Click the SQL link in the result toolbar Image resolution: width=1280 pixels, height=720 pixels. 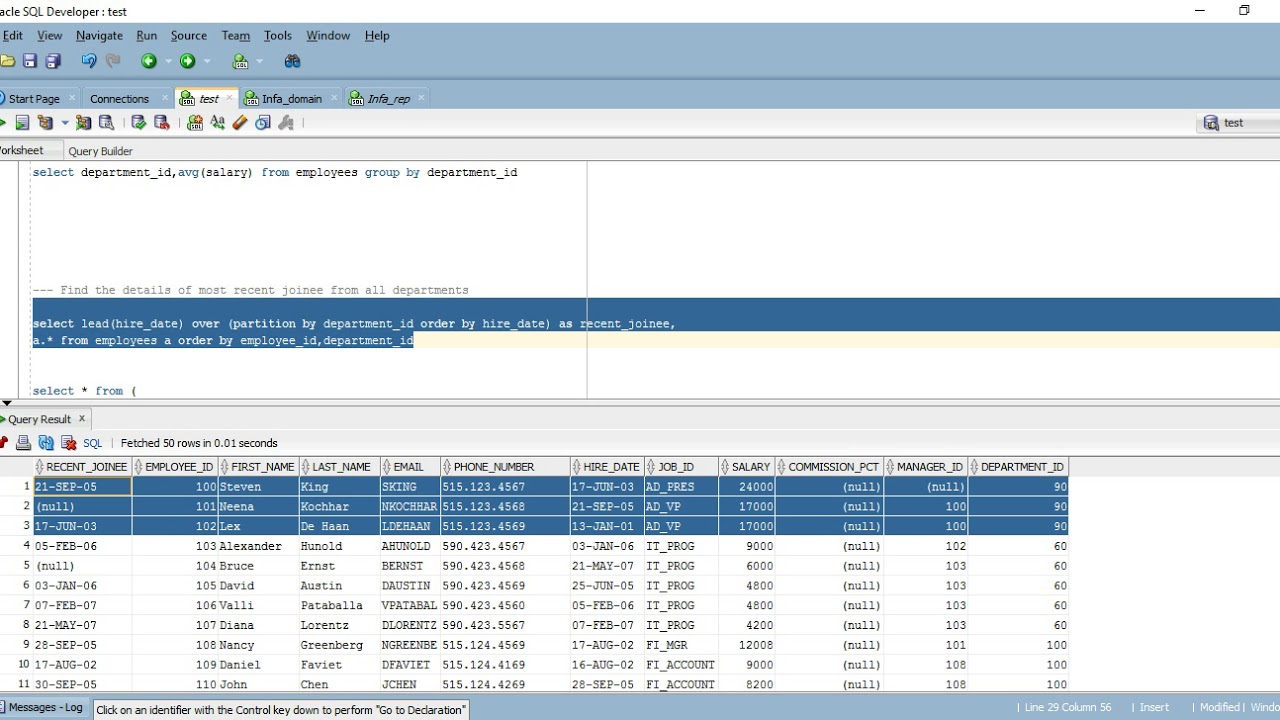coord(92,443)
